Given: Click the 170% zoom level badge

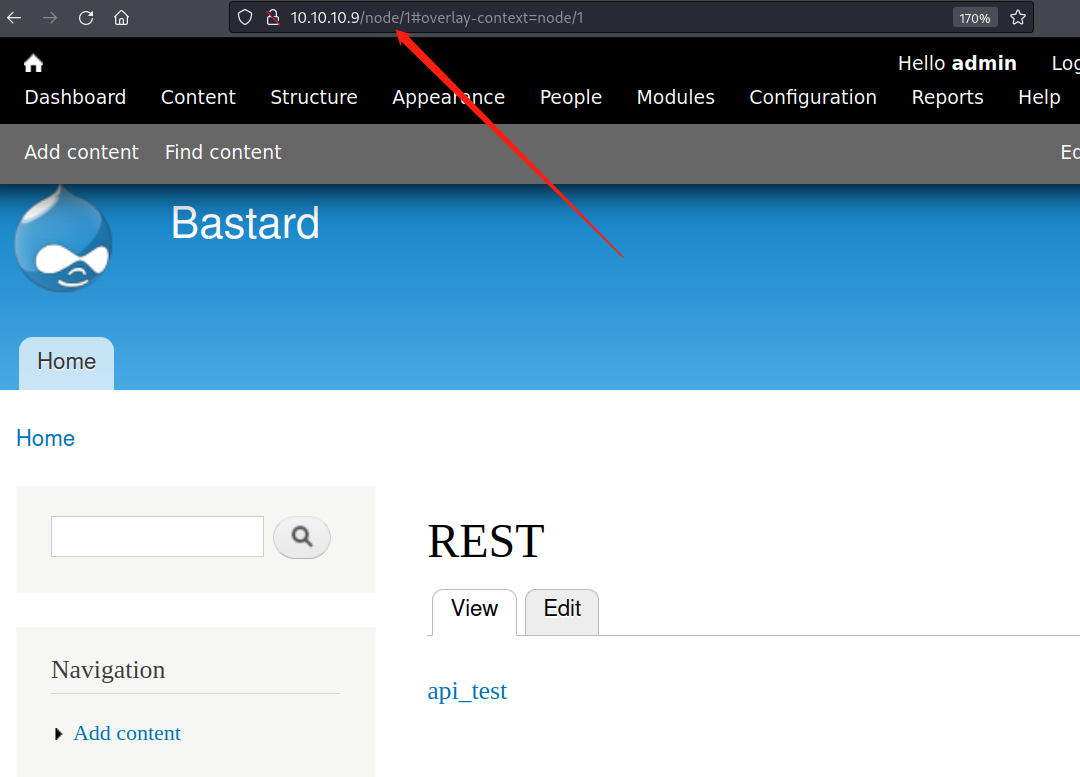Looking at the screenshot, I should coord(974,17).
